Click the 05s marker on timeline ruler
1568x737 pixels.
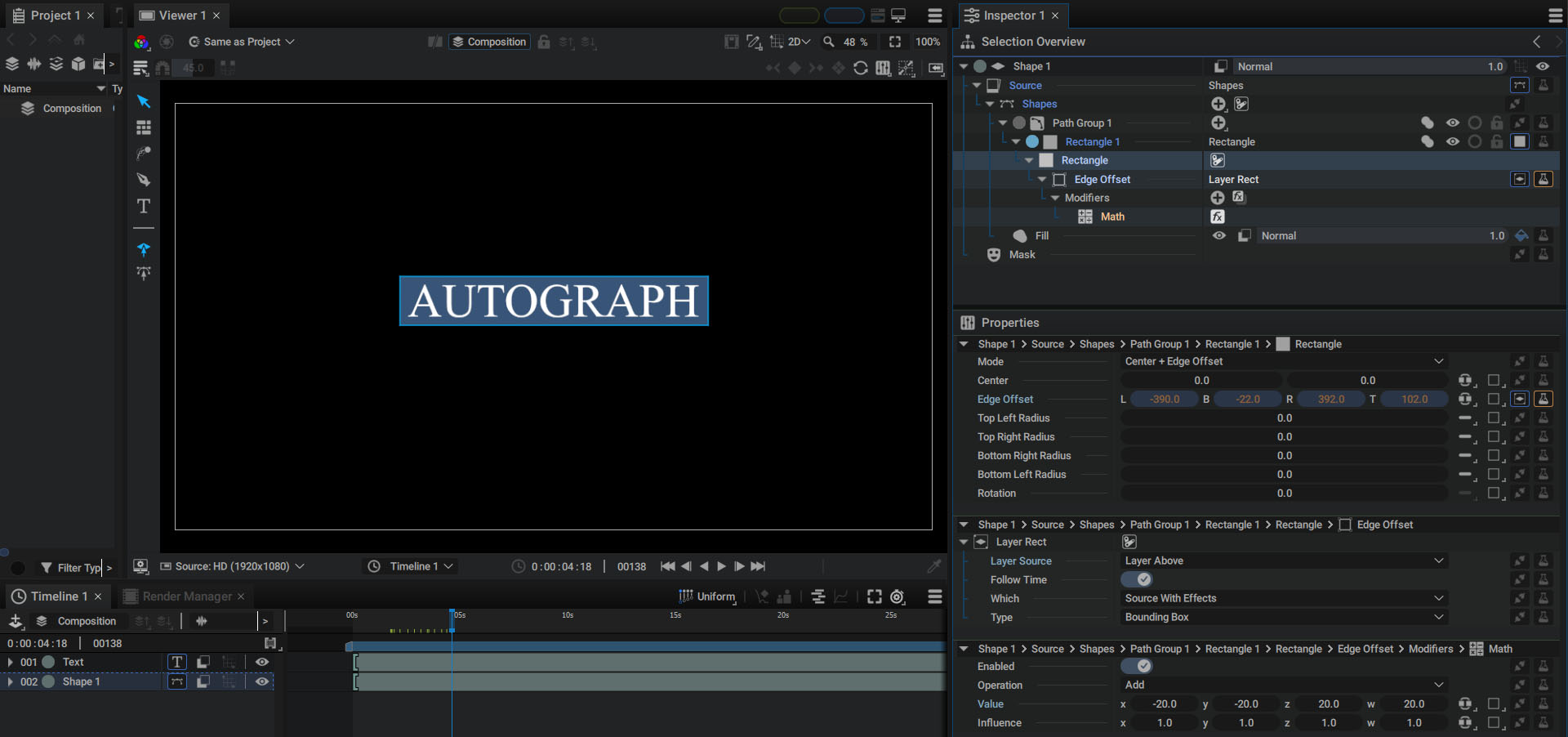coord(460,615)
